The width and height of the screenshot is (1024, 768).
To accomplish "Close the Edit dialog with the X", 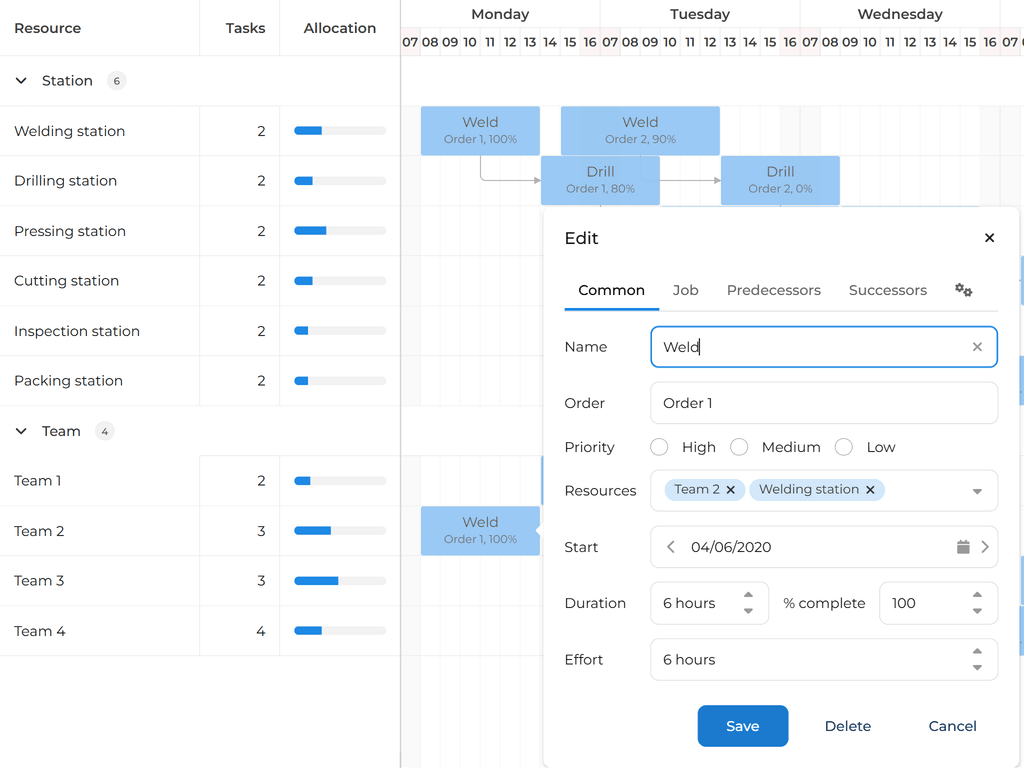I will 989,238.
